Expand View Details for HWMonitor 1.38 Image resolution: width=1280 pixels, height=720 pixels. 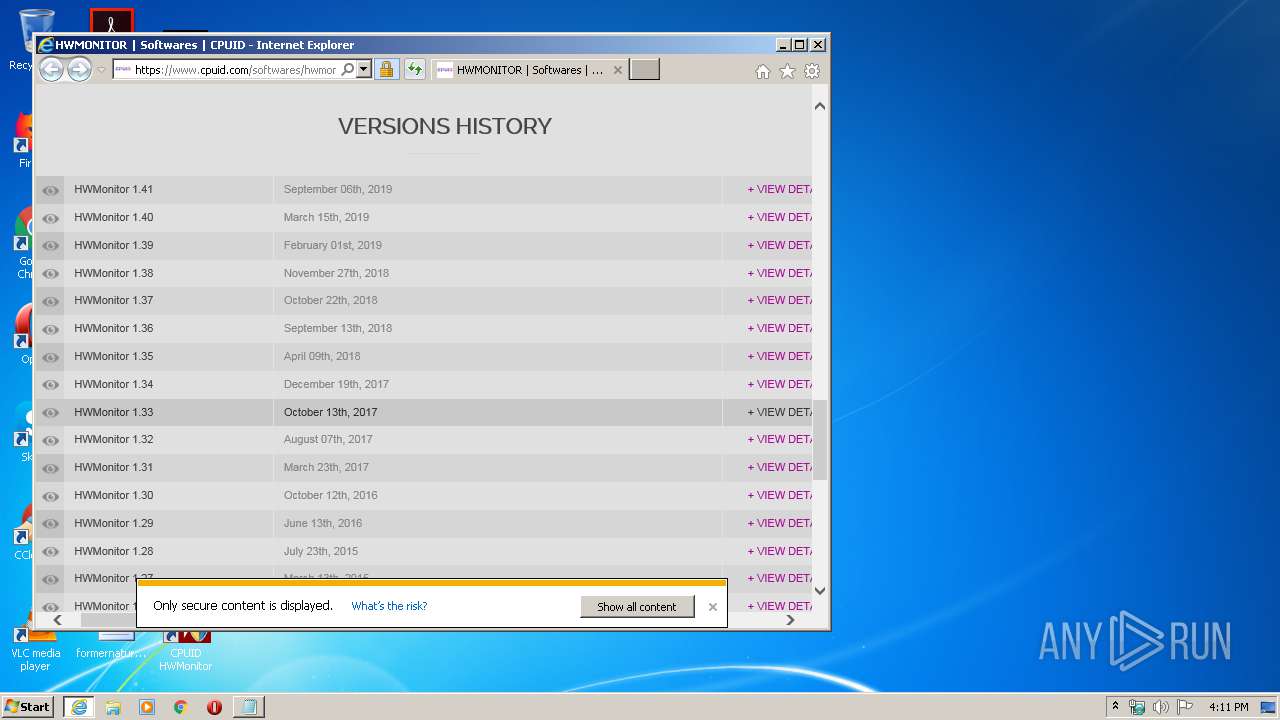pyautogui.click(x=780, y=273)
